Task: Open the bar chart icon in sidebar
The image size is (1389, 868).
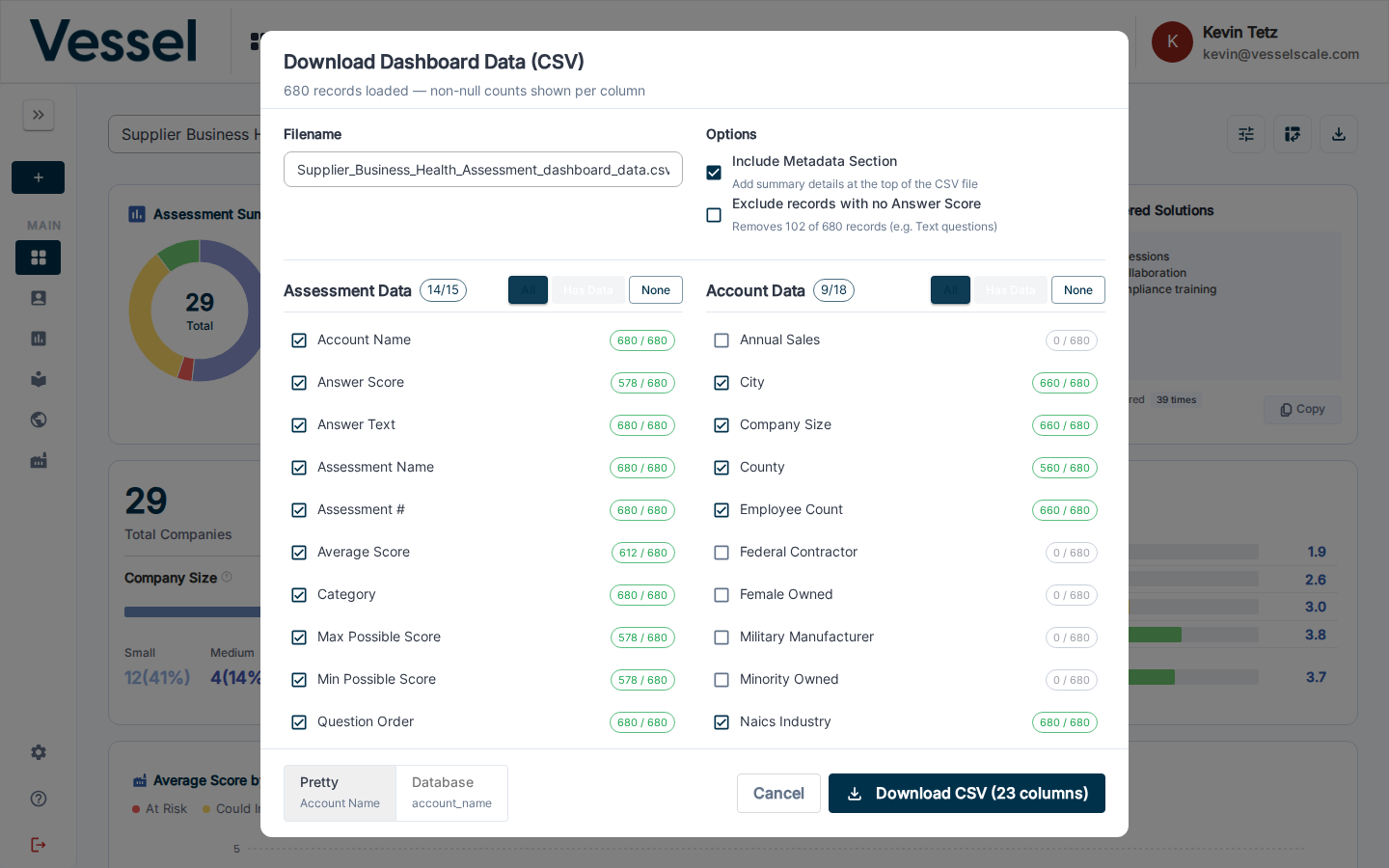Action: pyautogui.click(x=39, y=339)
